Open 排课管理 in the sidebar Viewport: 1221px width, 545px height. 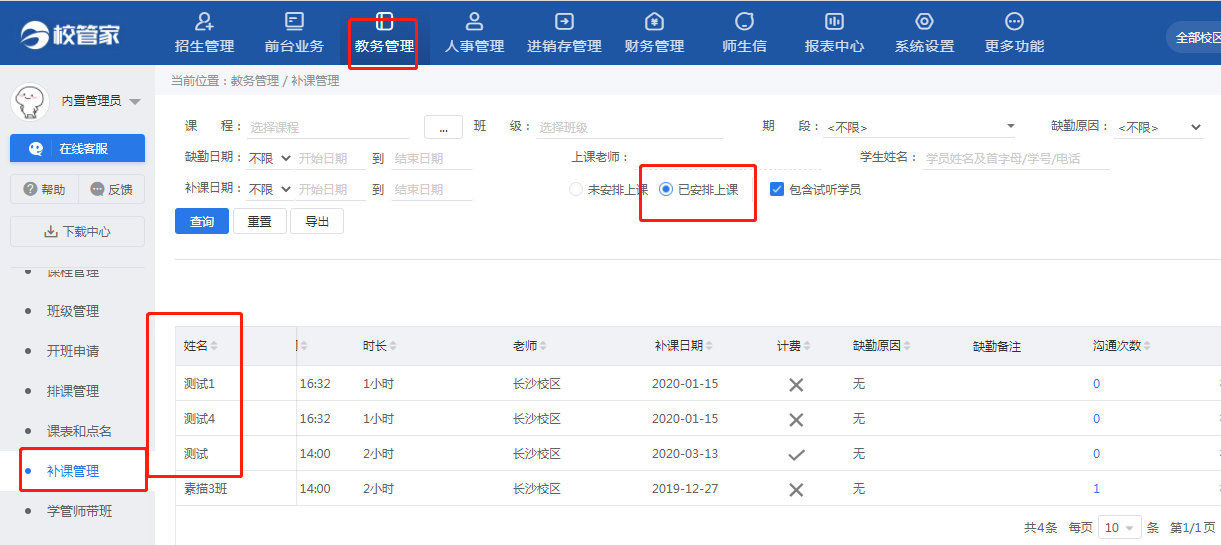[73, 391]
